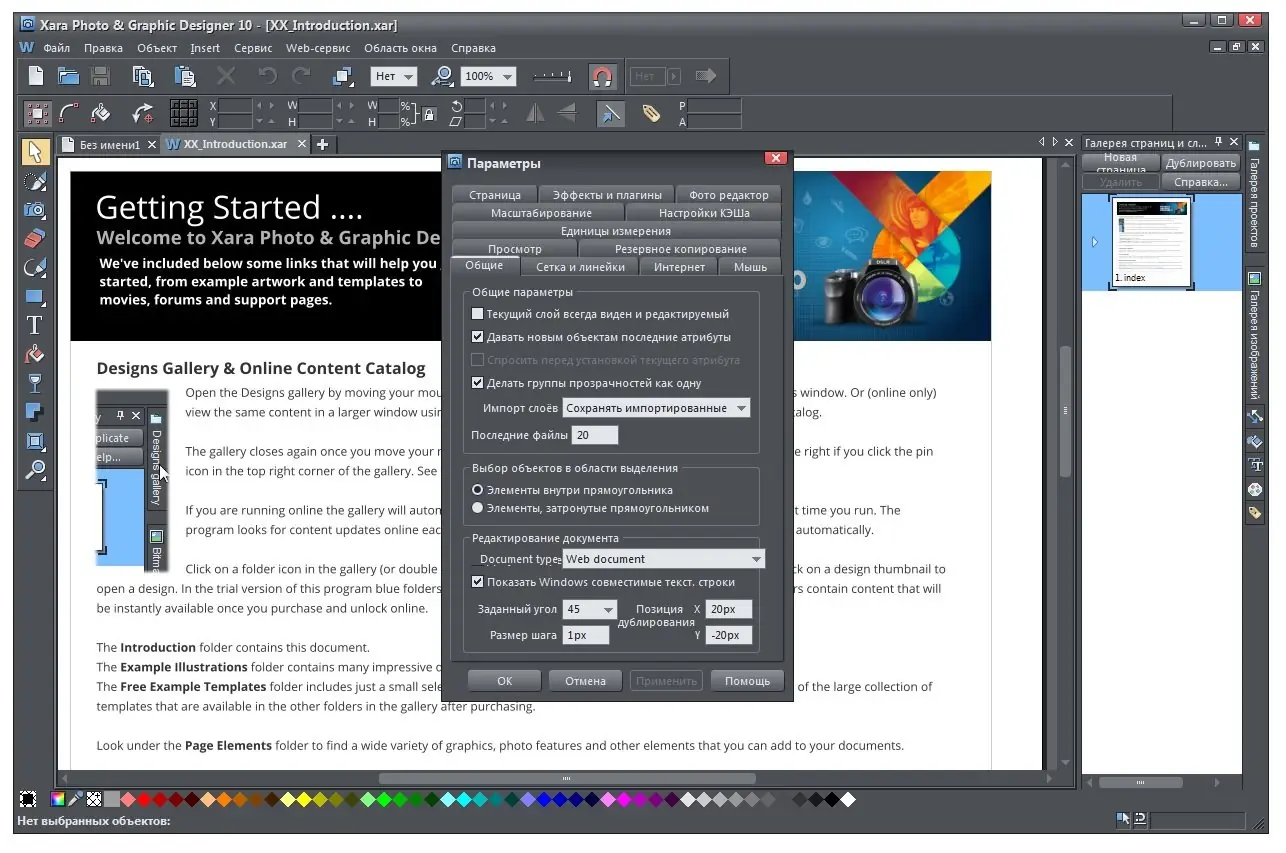The image size is (1286, 853).
Task: Uncheck 'Давать новым объектам последние атрибуты'
Action: pyautogui.click(x=478, y=337)
